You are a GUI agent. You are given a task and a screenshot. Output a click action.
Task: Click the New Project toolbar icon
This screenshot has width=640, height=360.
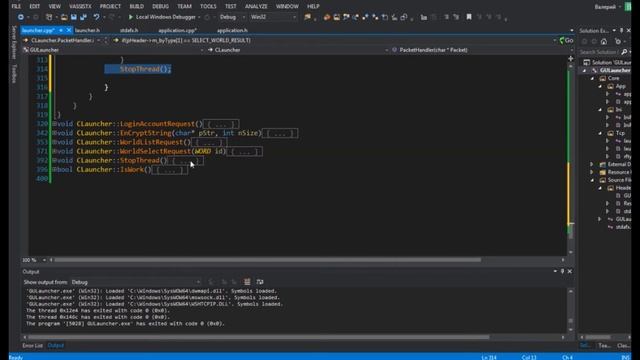49,17
